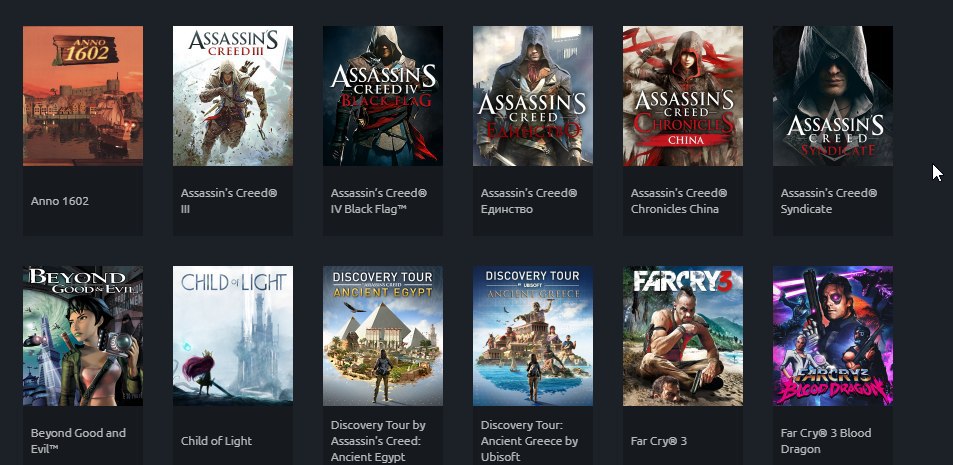Screen dimensions: 953x465
Task: Select the Assassin's Creed III cover image
Action: click(x=233, y=95)
